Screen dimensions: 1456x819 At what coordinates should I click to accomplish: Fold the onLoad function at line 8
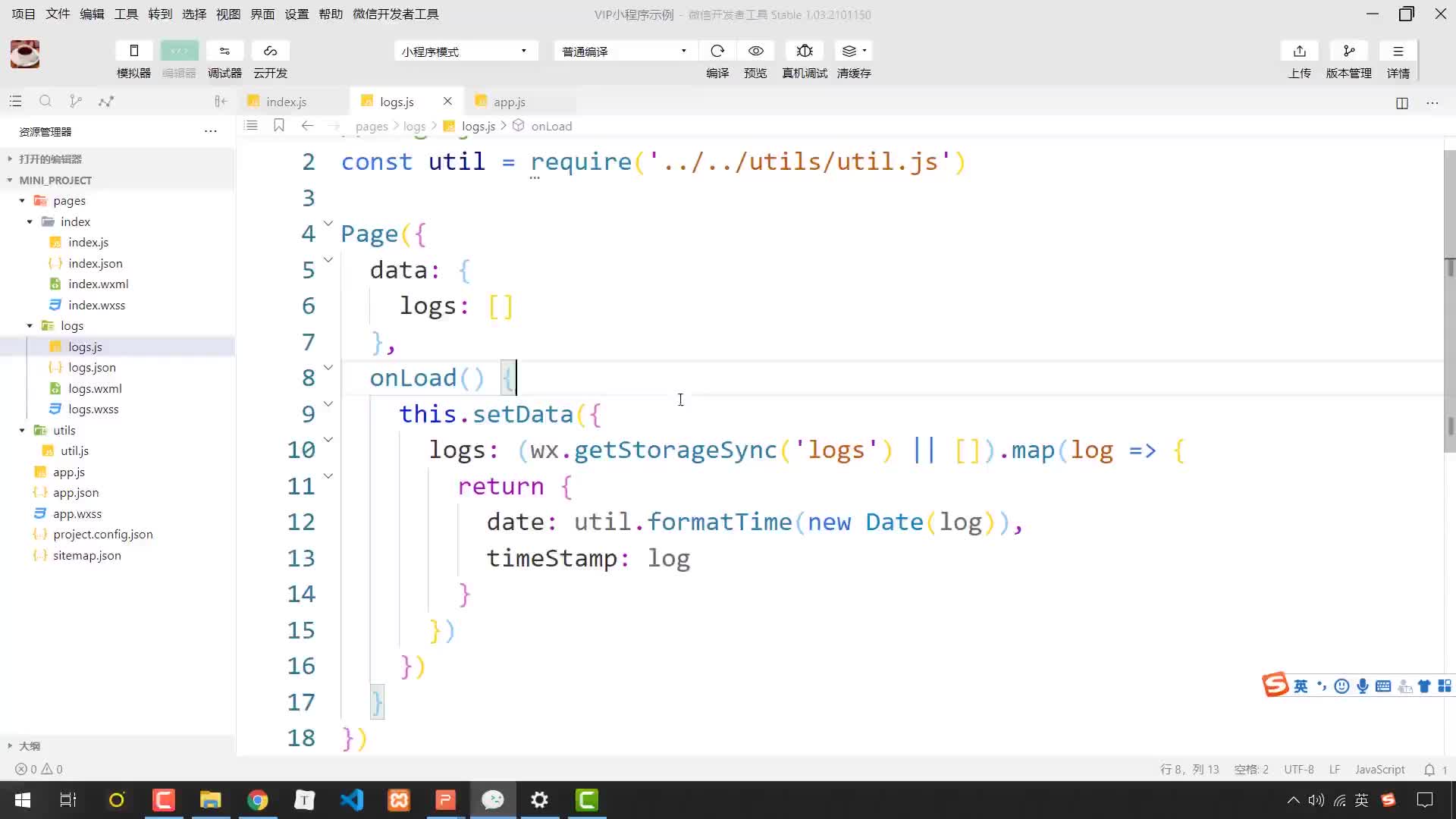[x=328, y=367]
